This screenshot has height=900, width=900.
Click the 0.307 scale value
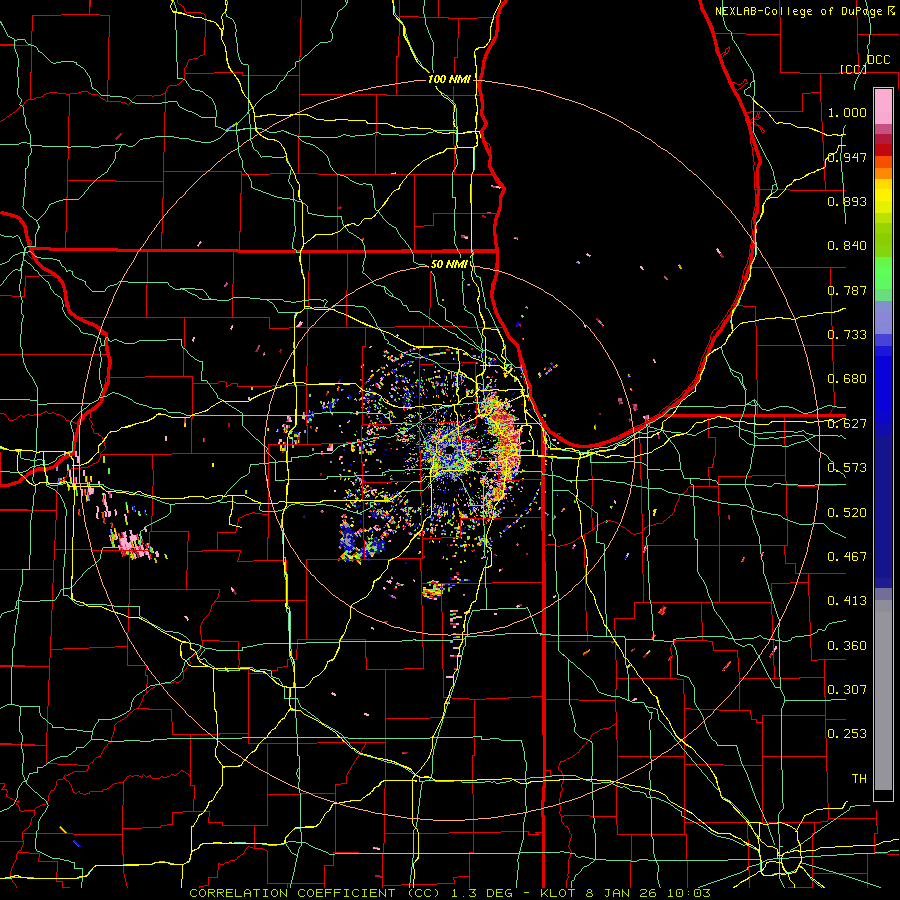click(x=847, y=690)
